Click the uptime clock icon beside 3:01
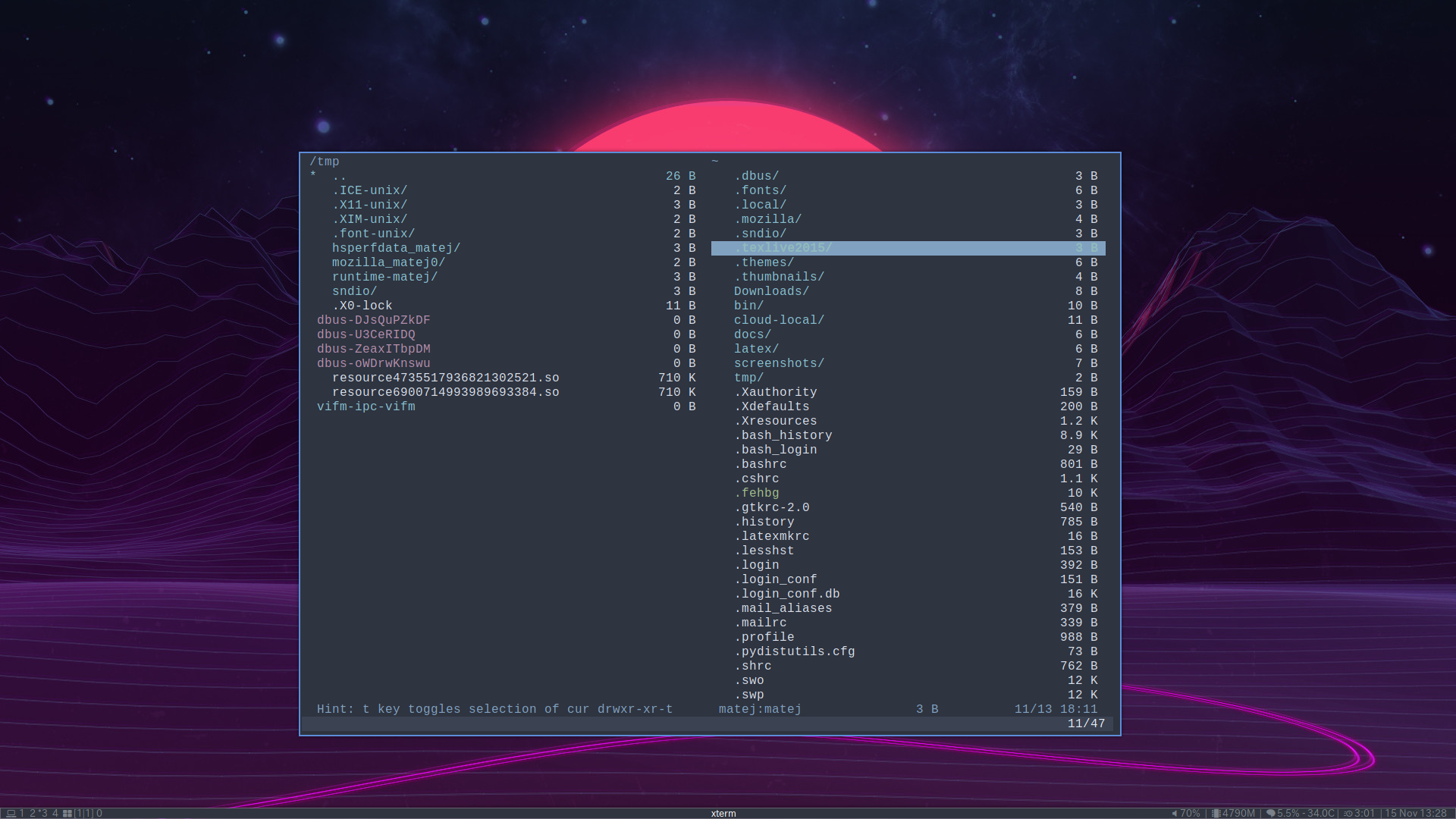 [x=1348, y=813]
